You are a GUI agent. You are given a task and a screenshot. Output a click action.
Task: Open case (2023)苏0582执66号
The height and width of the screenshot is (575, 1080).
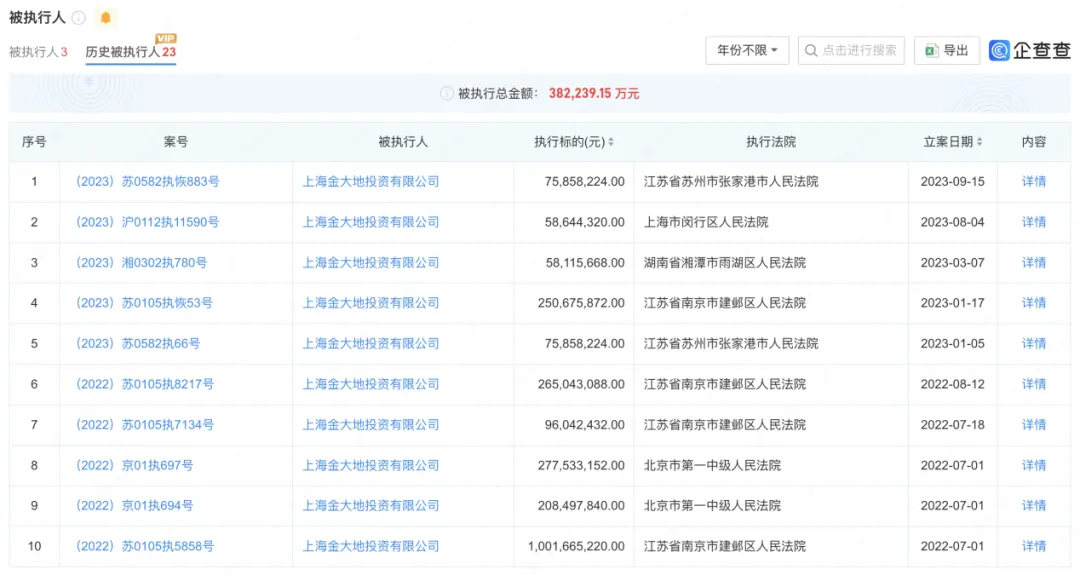click(138, 344)
